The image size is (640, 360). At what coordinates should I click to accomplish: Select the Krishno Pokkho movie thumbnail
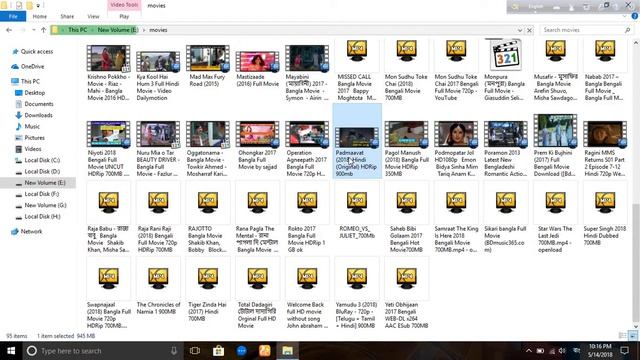(x=108, y=58)
